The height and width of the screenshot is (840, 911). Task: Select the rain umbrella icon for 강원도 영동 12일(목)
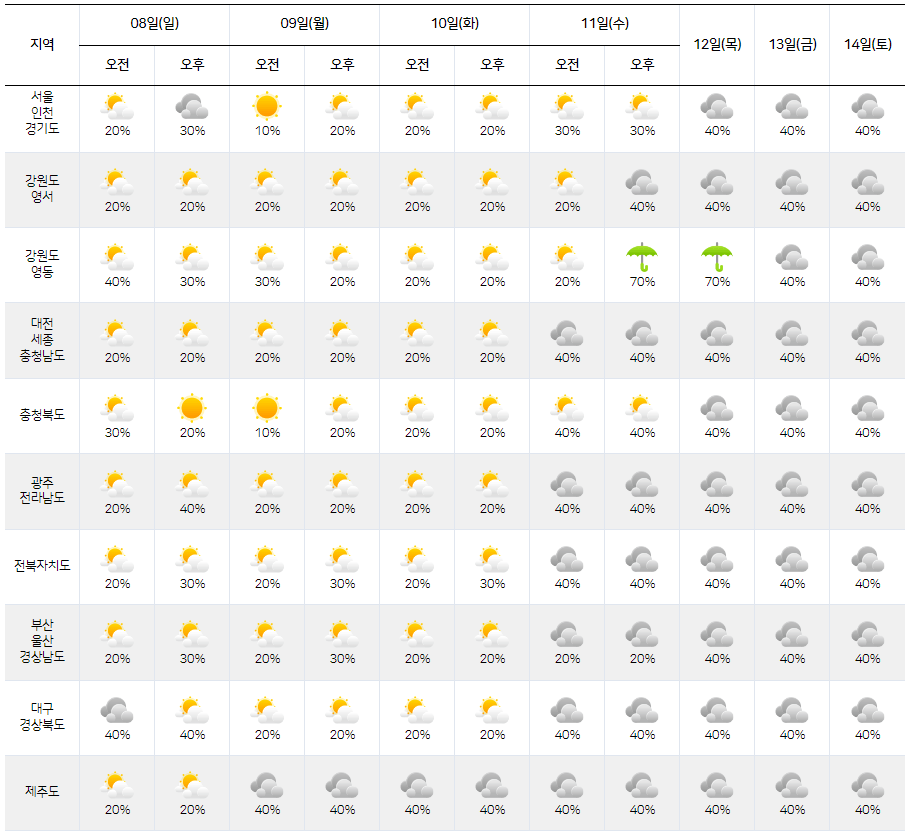tap(717, 257)
